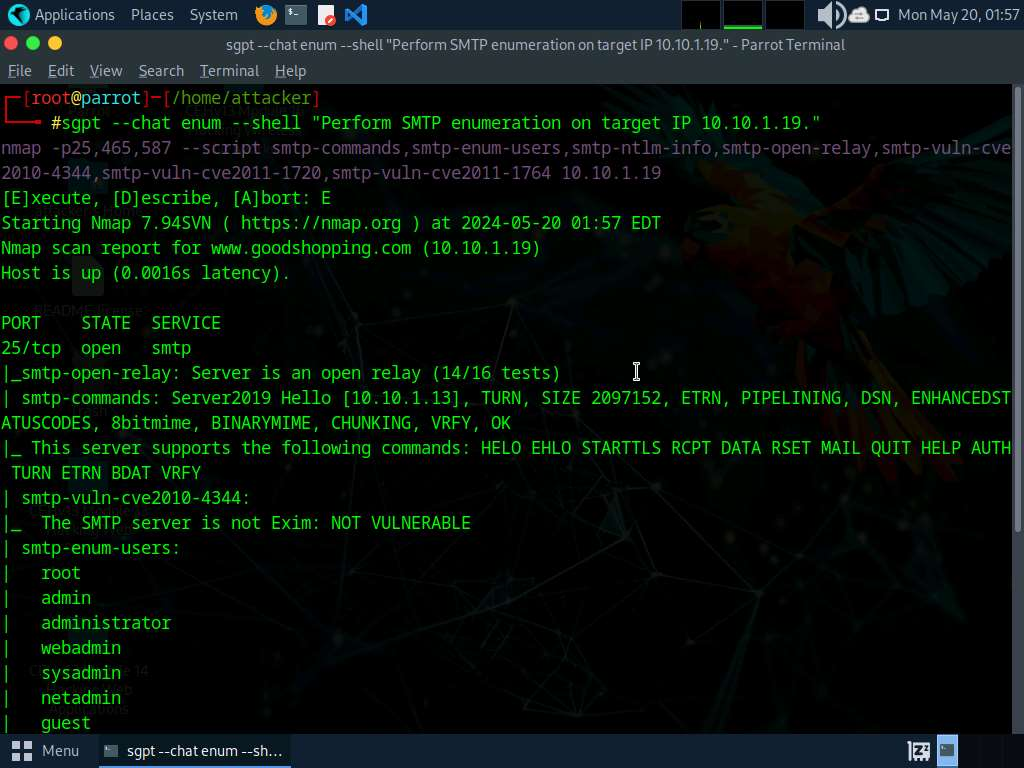The image size is (1024, 768).
Task: Click the workspace switcher in bottom panel
Action: 947,750
